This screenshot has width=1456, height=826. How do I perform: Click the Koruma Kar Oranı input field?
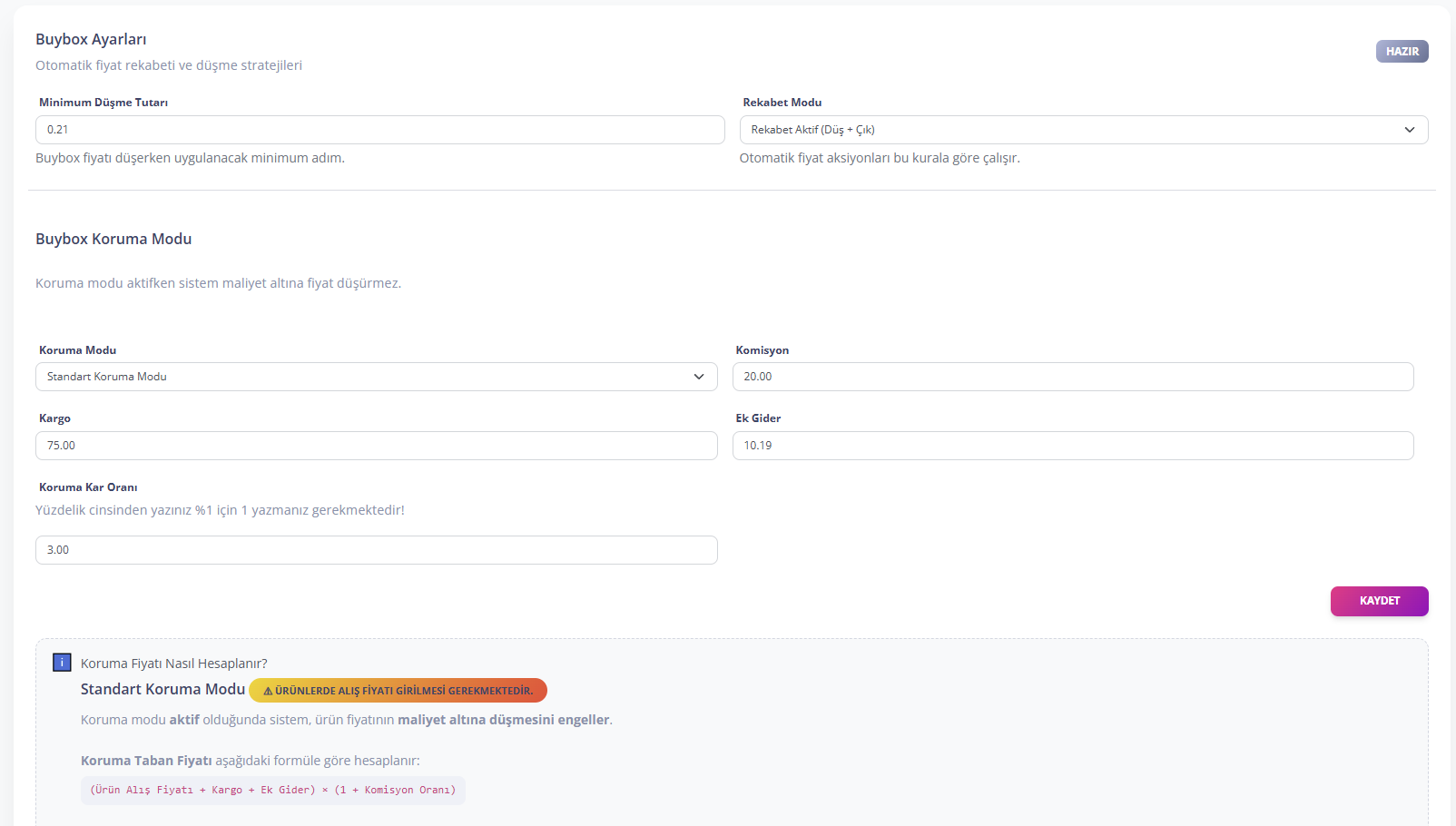coord(377,550)
